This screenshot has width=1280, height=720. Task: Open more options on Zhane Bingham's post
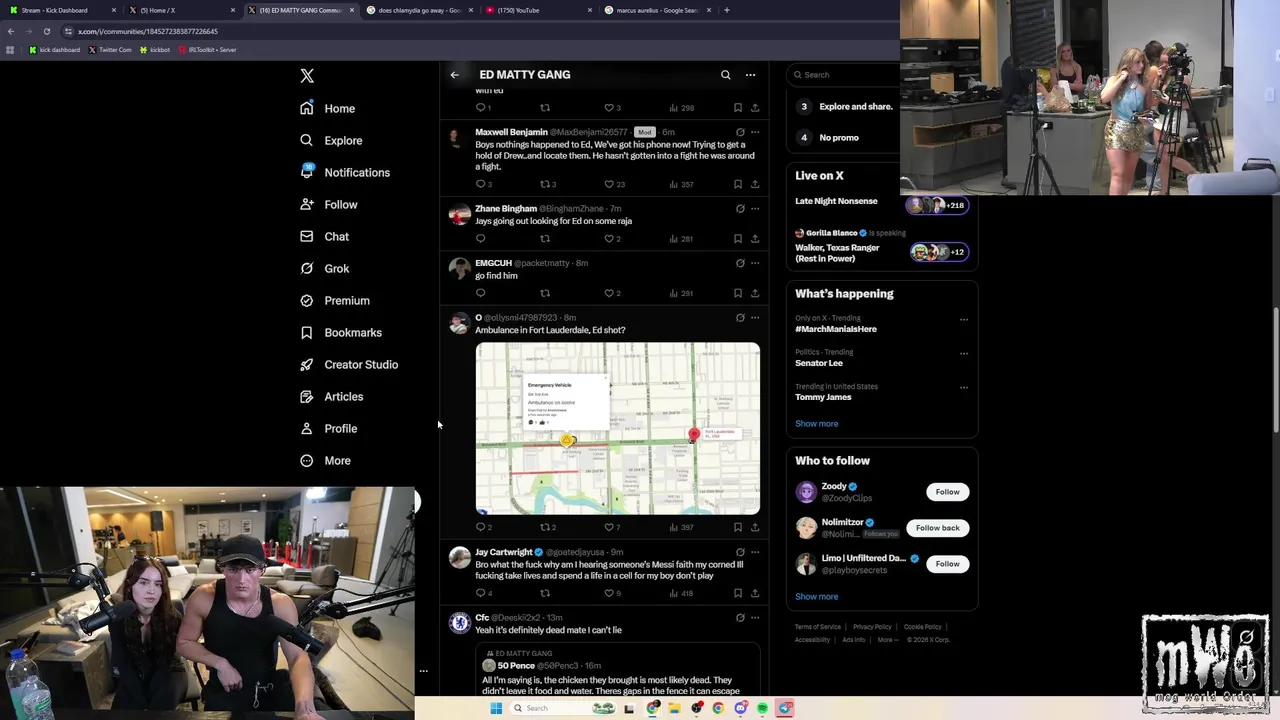755,209
